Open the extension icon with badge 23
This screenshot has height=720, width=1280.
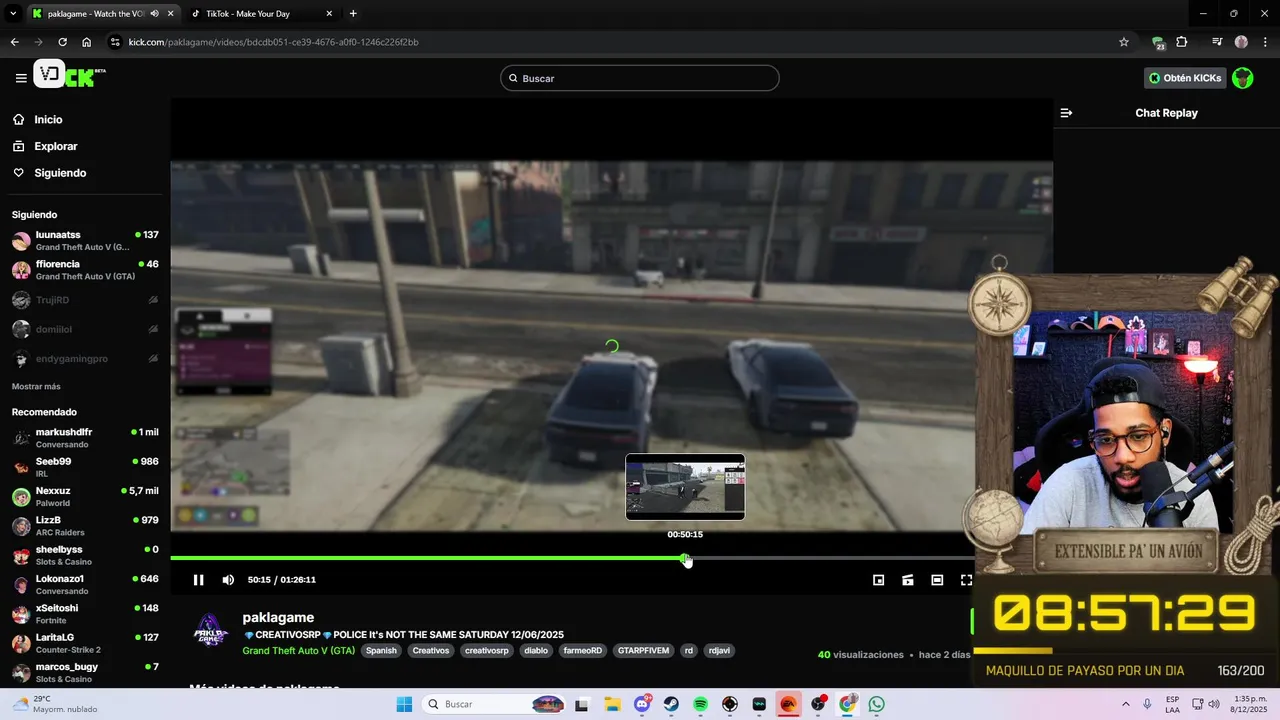(1158, 43)
